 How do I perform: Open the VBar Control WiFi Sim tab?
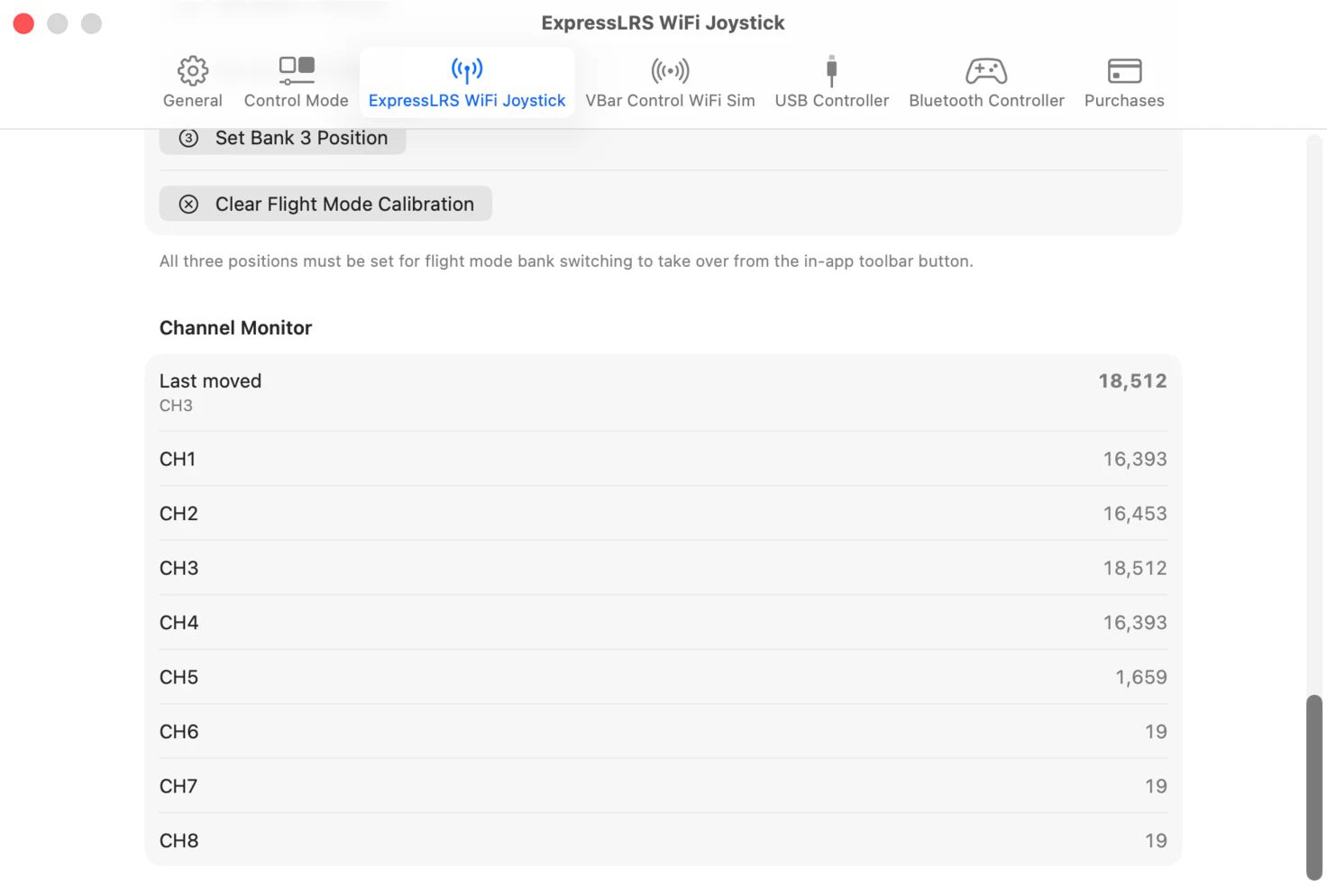click(670, 82)
